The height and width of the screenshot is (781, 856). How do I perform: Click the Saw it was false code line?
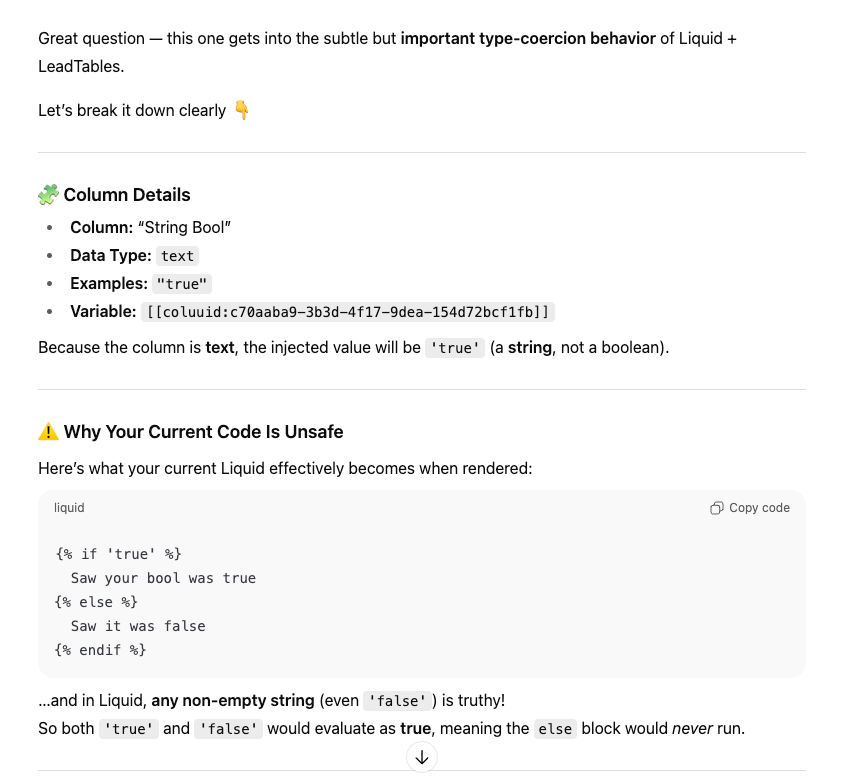[138, 626]
